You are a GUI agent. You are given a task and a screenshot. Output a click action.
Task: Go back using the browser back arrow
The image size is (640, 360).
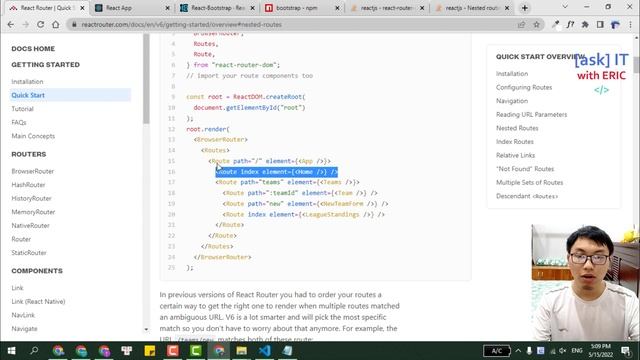point(11,24)
